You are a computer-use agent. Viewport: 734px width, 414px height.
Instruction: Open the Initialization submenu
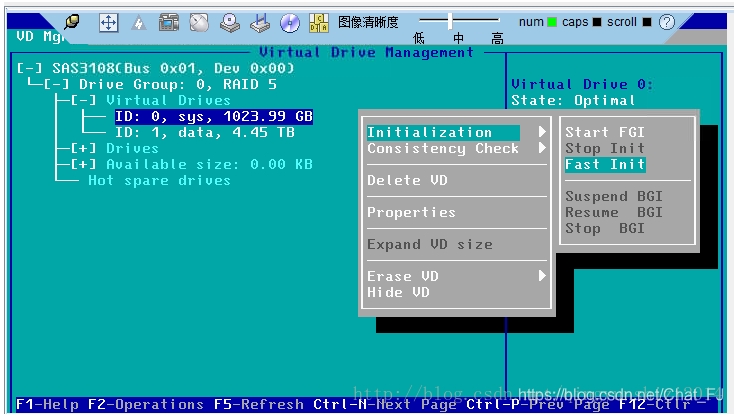443,133
